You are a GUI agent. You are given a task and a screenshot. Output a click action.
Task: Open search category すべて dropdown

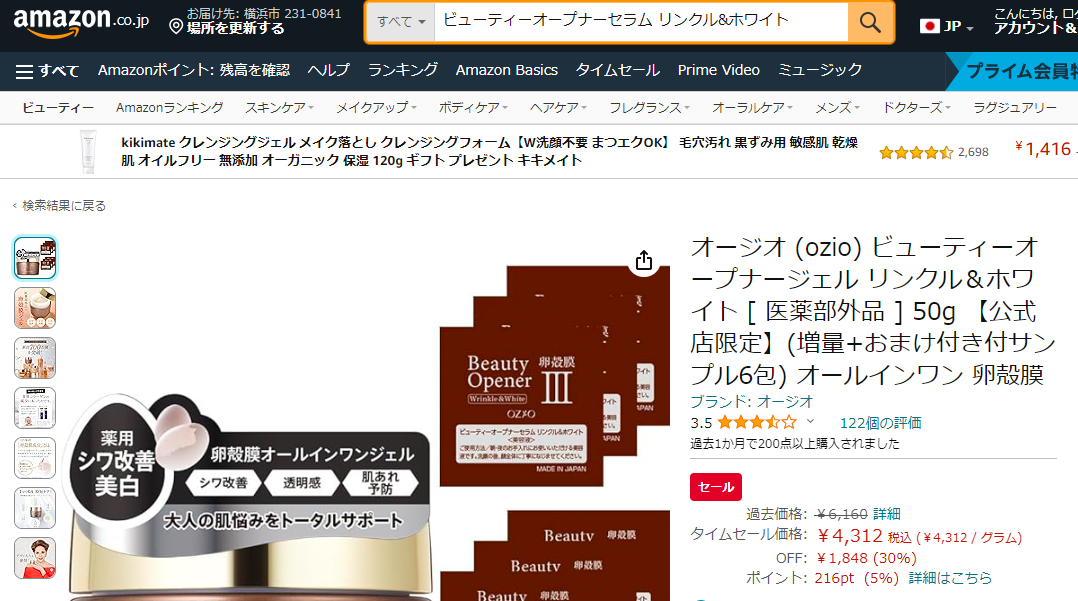click(x=401, y=22)
